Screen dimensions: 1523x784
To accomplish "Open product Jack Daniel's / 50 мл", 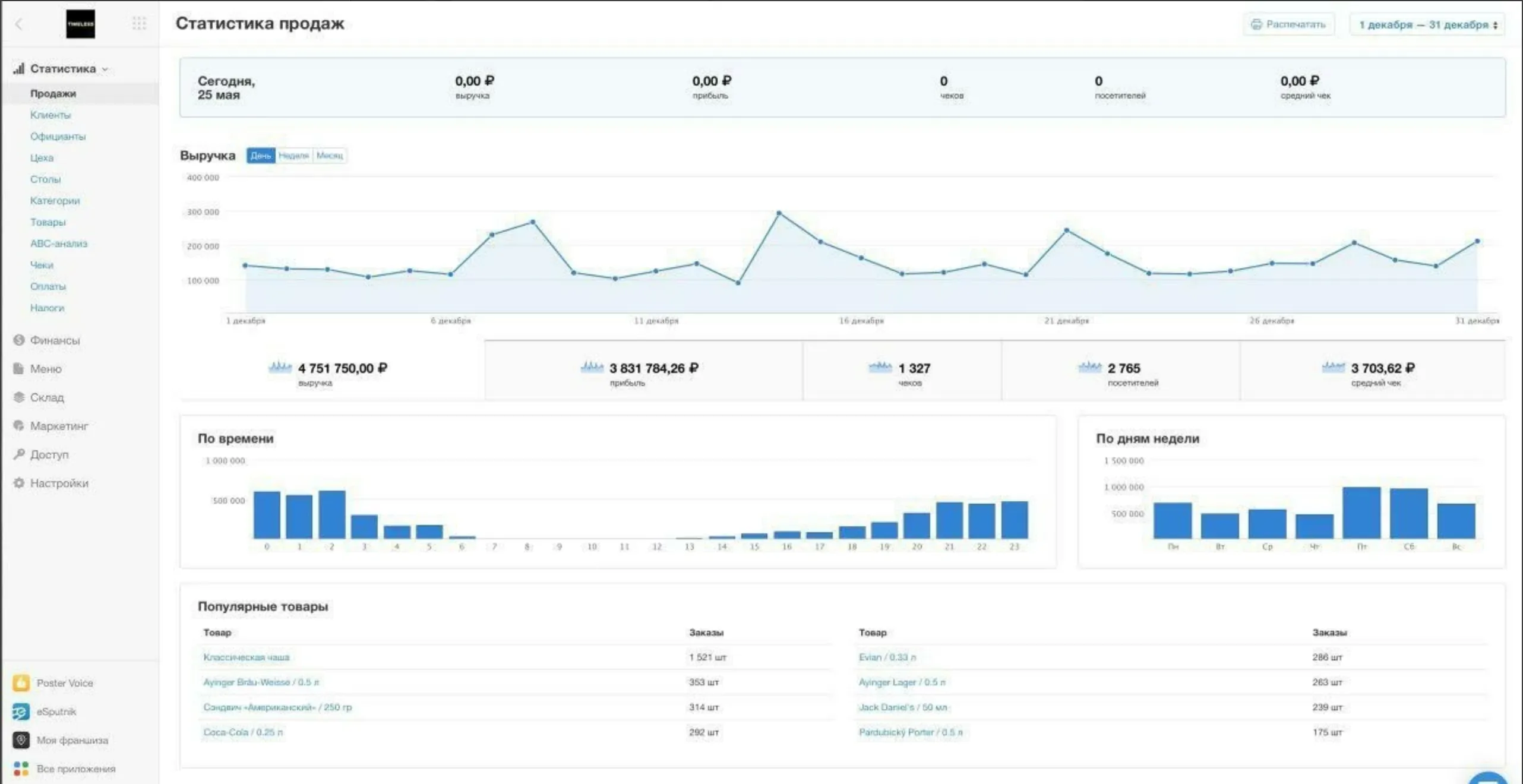I will click(x=903, y=707).
